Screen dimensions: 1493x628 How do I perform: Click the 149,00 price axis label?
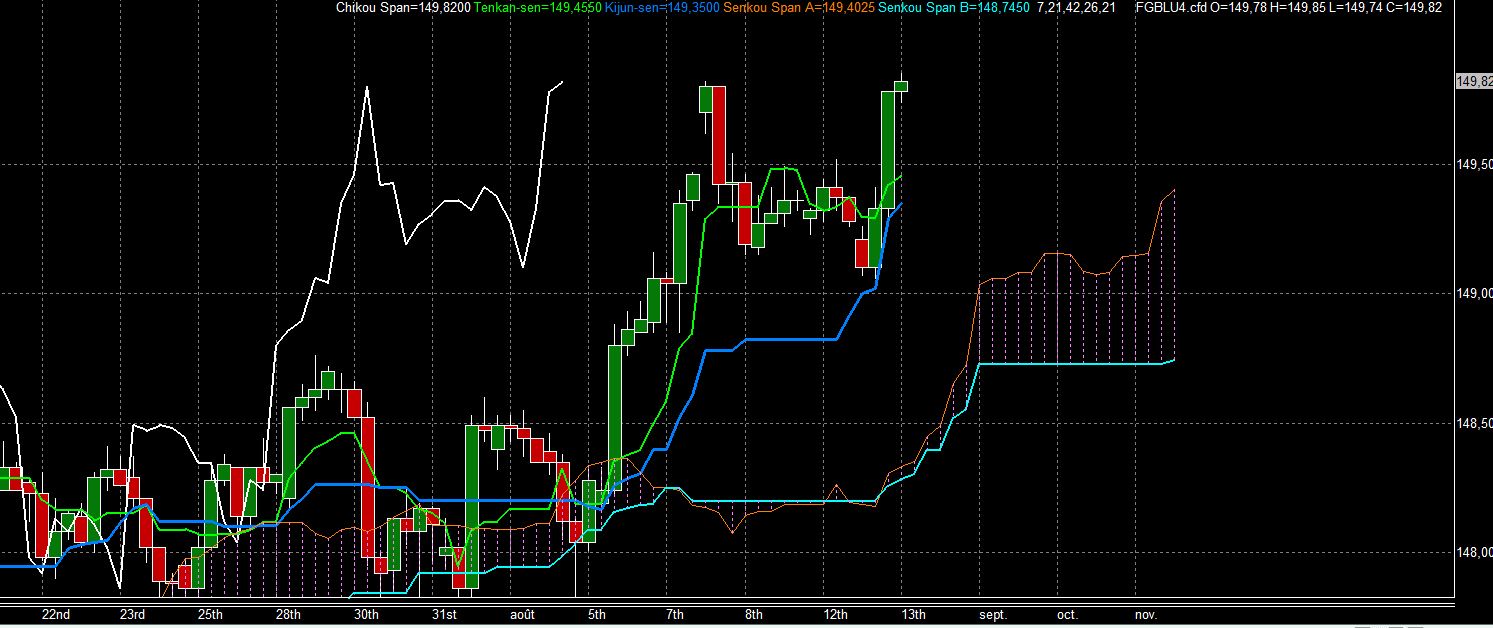1475,293
